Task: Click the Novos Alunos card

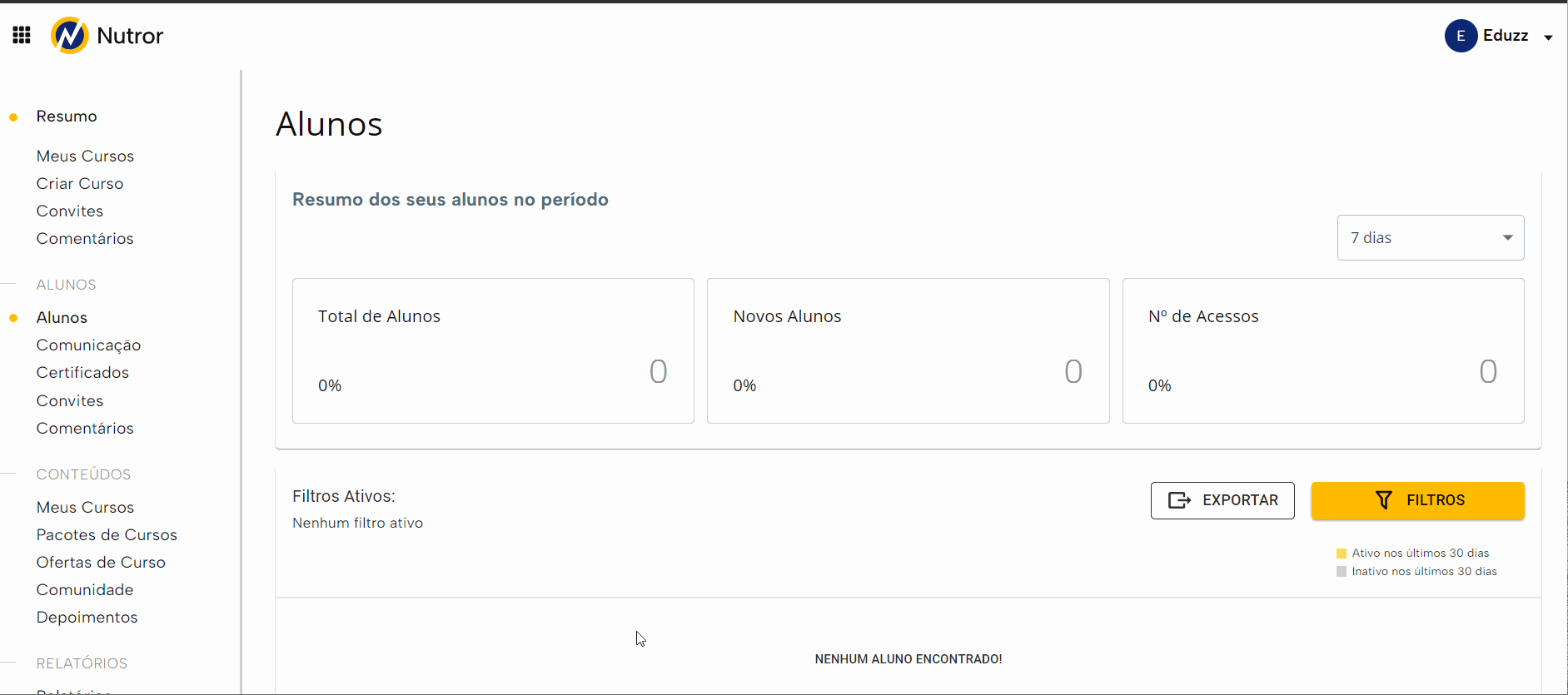Action: [x=908, y=350]
